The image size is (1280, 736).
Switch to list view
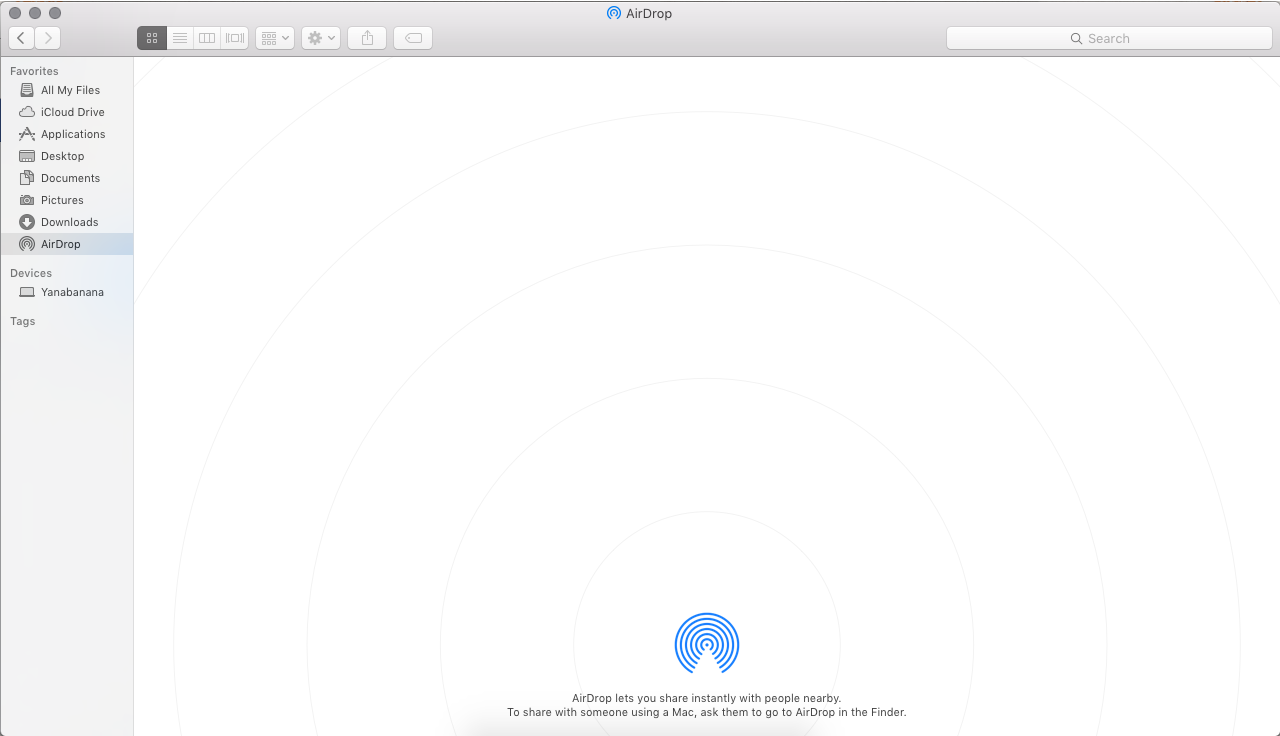[x=180, y=38]
